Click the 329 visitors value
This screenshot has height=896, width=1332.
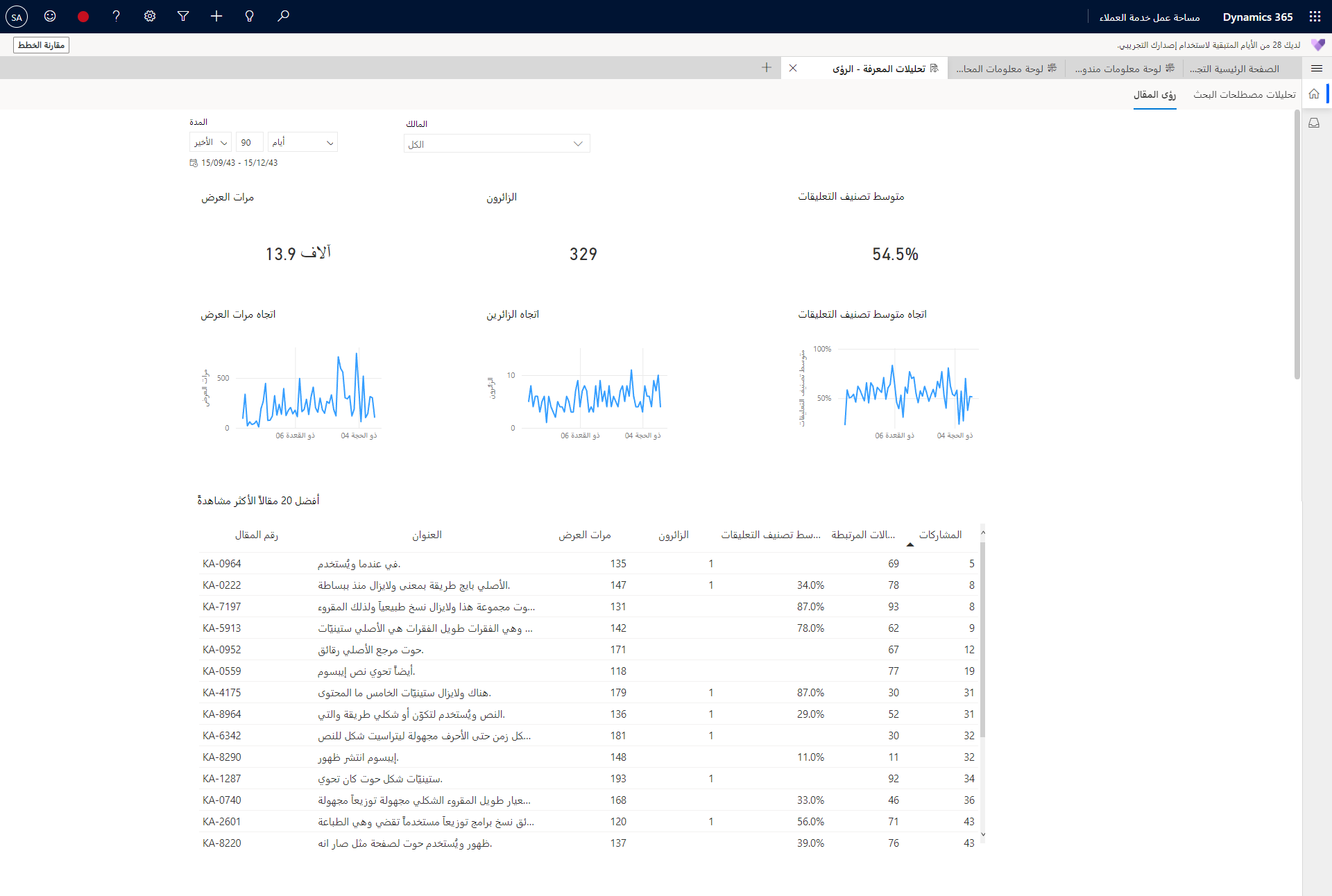pos(583,255)
